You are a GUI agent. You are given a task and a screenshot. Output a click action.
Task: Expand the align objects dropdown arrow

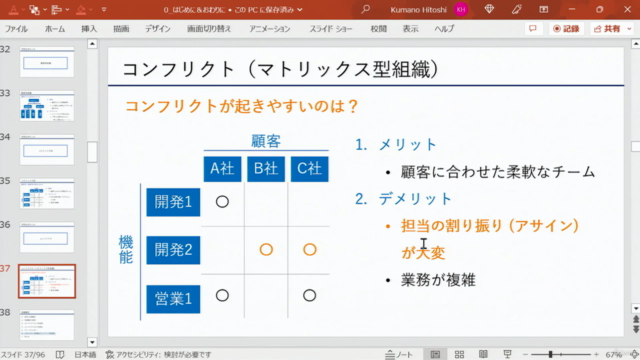tap(67, 9)
